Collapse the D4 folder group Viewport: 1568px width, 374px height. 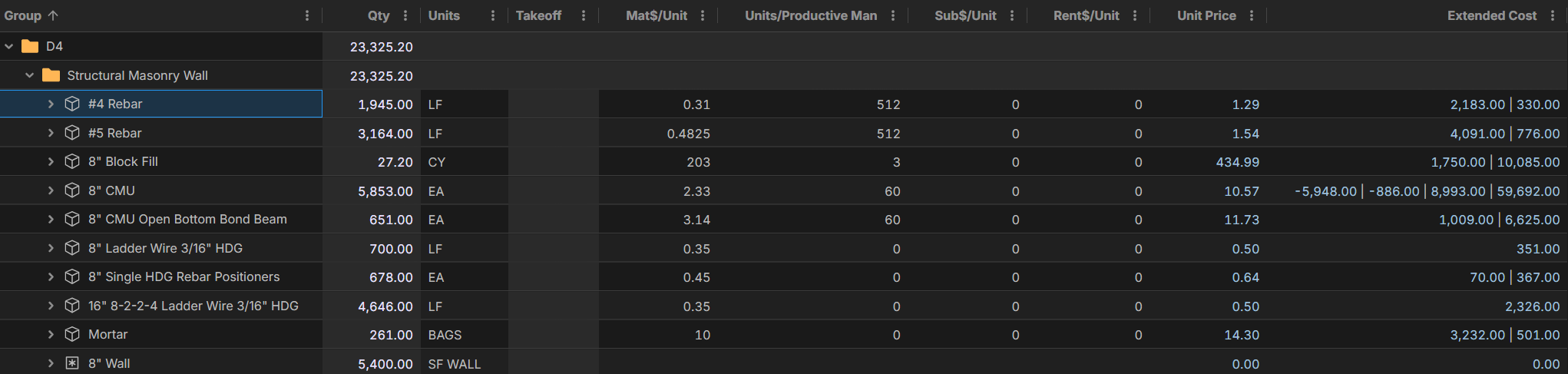point(9,46)
